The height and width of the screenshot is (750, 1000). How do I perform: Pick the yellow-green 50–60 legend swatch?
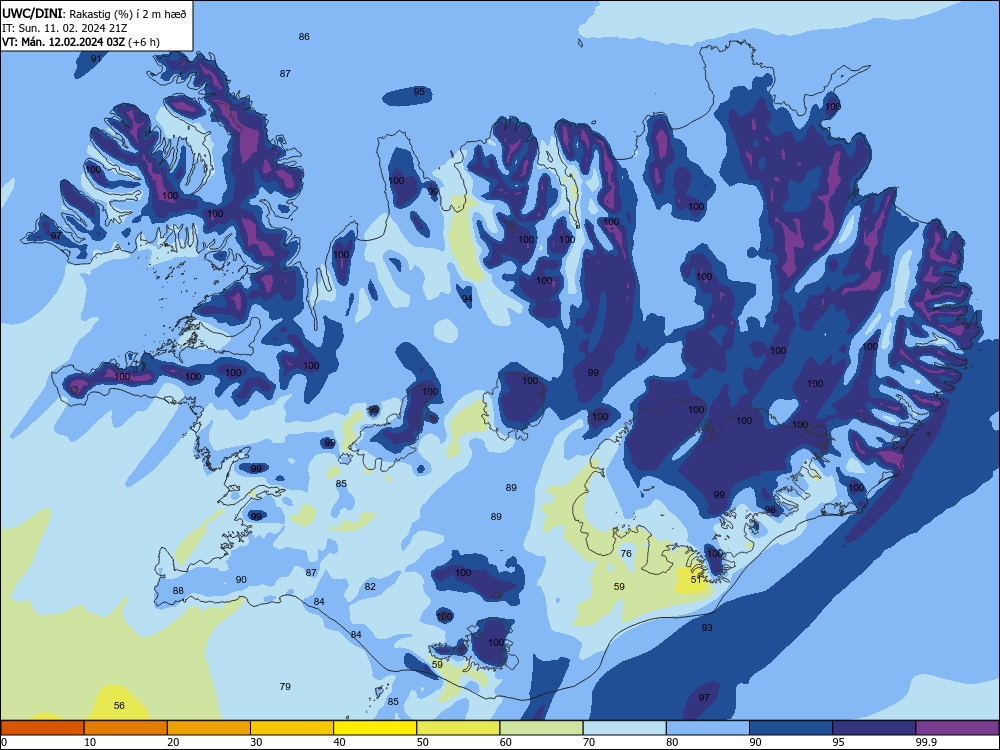pyautogui.click(x=458, y=728)
